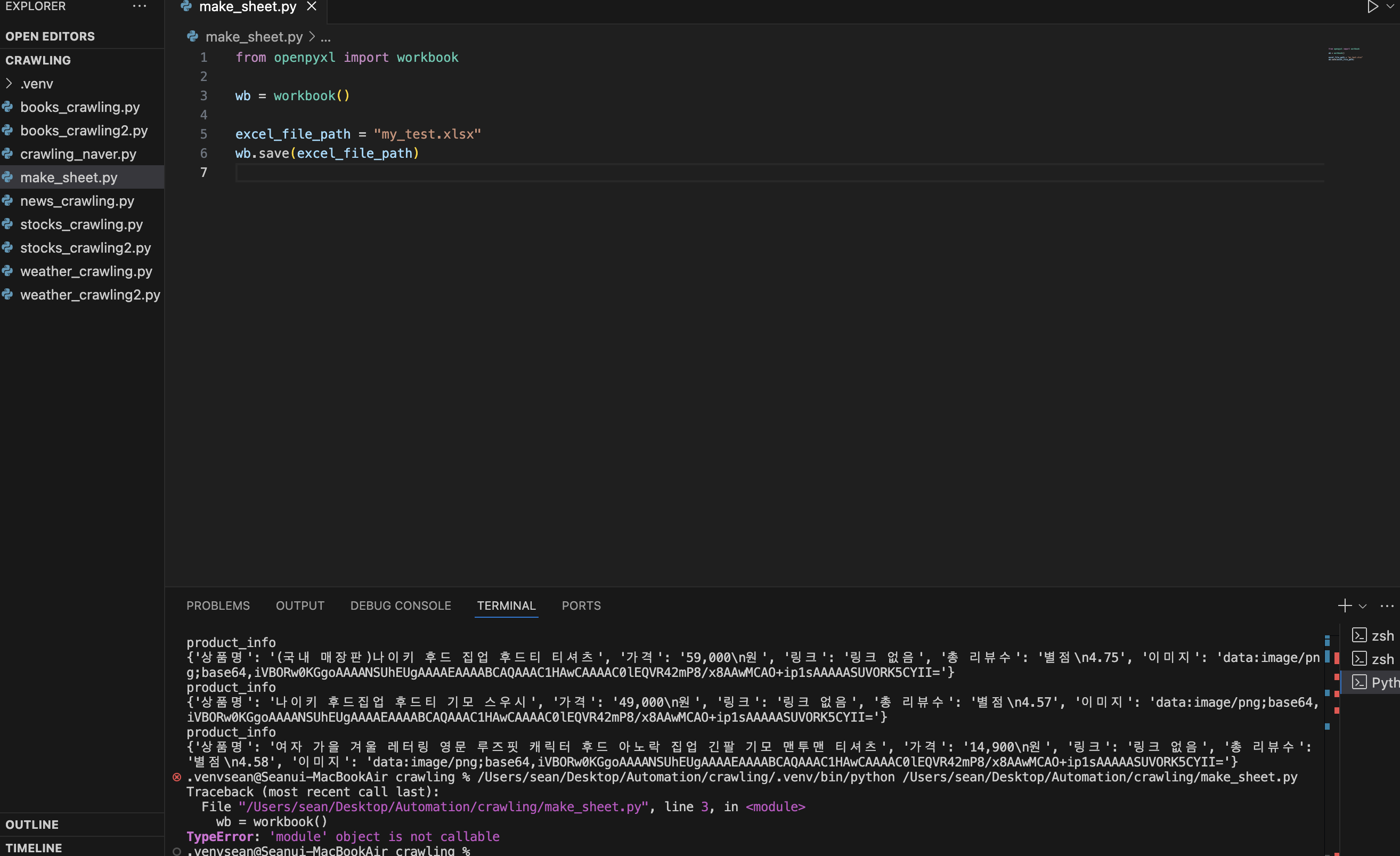Click the Python icon in the breadcrumb
Viewport: 1400px width, 856px height.
[x=193, y=37]
